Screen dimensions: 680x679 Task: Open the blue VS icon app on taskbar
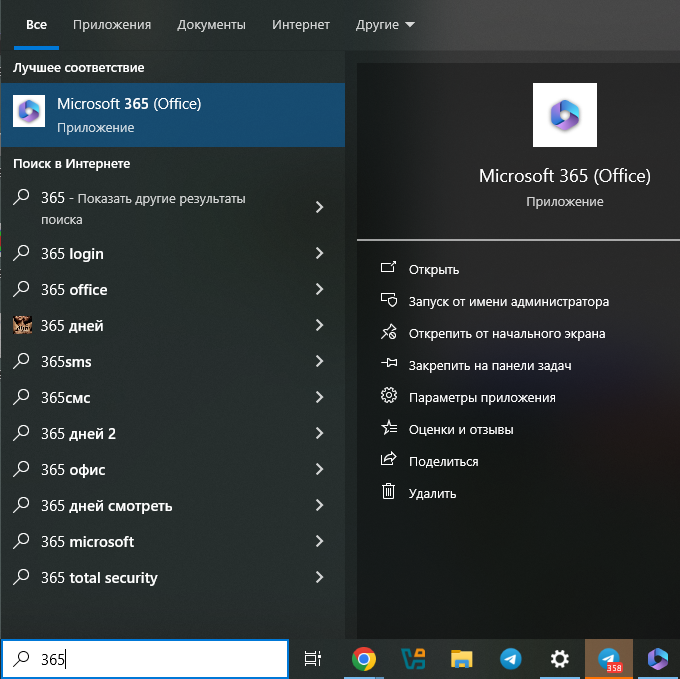(x=413, y=659)
